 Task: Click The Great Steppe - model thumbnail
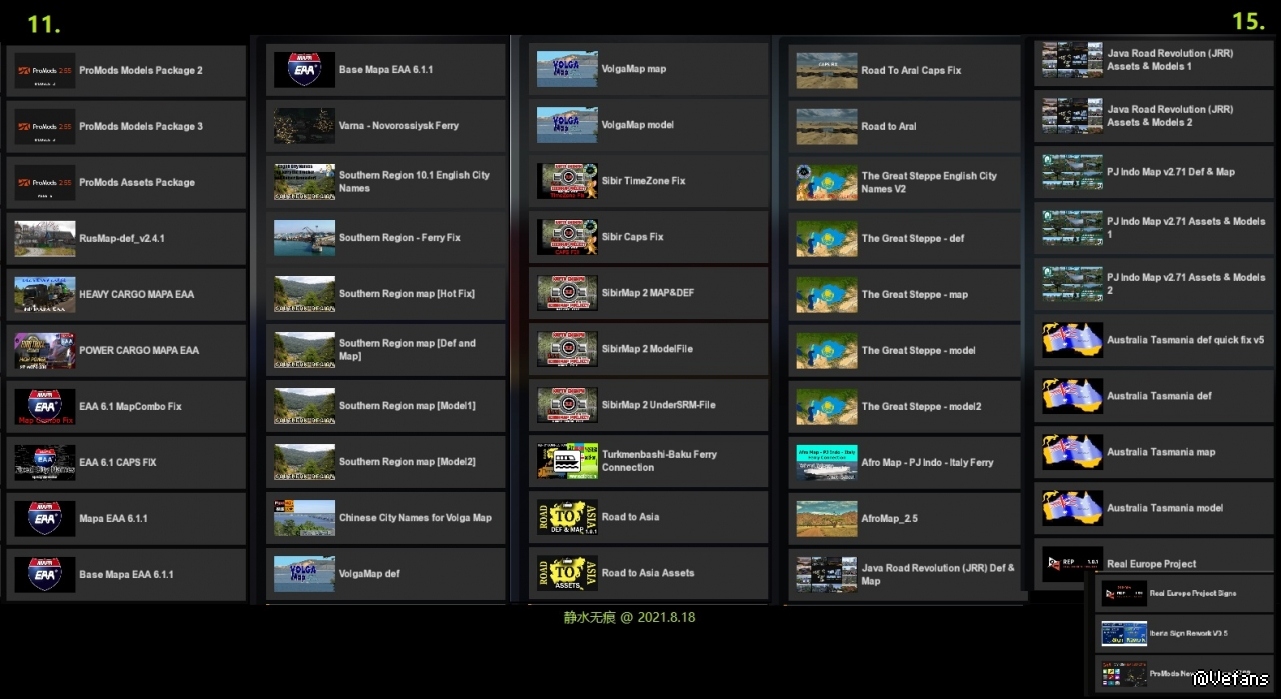827,351
